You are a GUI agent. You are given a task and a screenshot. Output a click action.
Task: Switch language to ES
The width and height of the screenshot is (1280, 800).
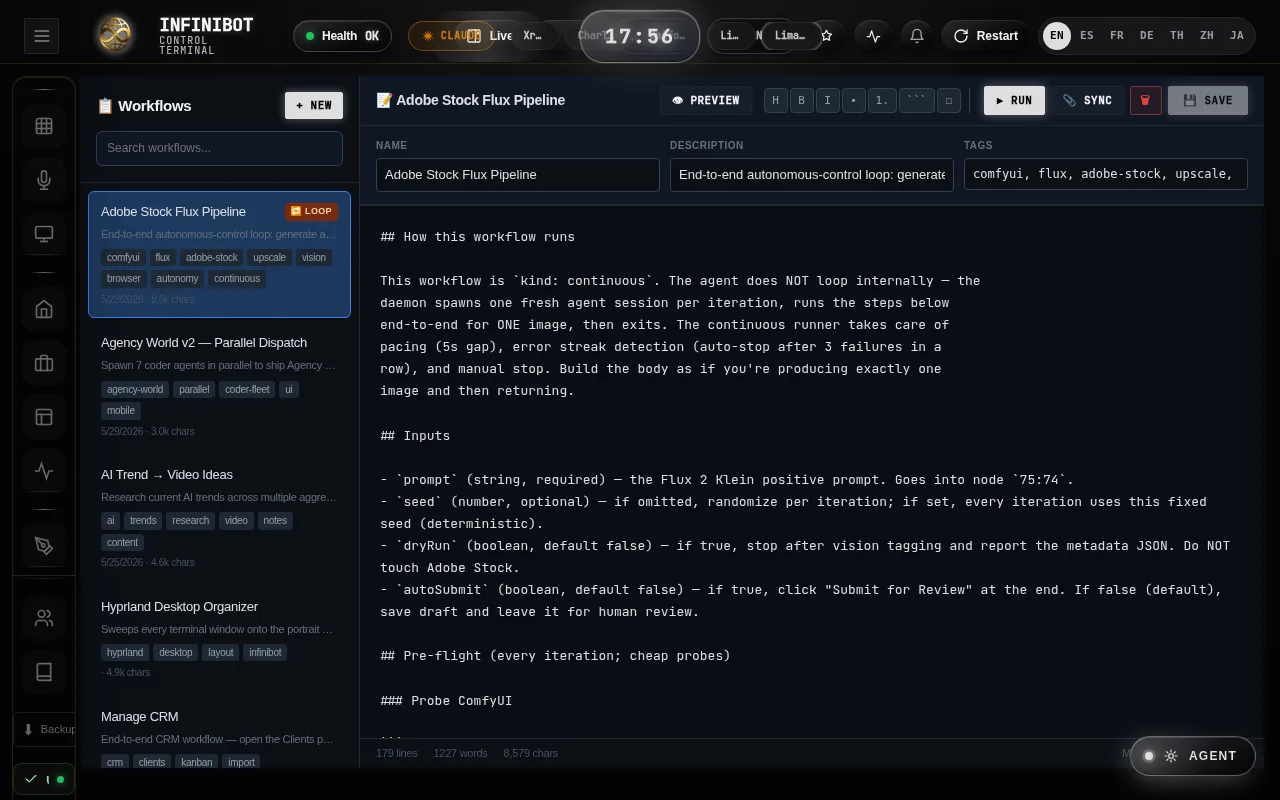(1087, 36)
